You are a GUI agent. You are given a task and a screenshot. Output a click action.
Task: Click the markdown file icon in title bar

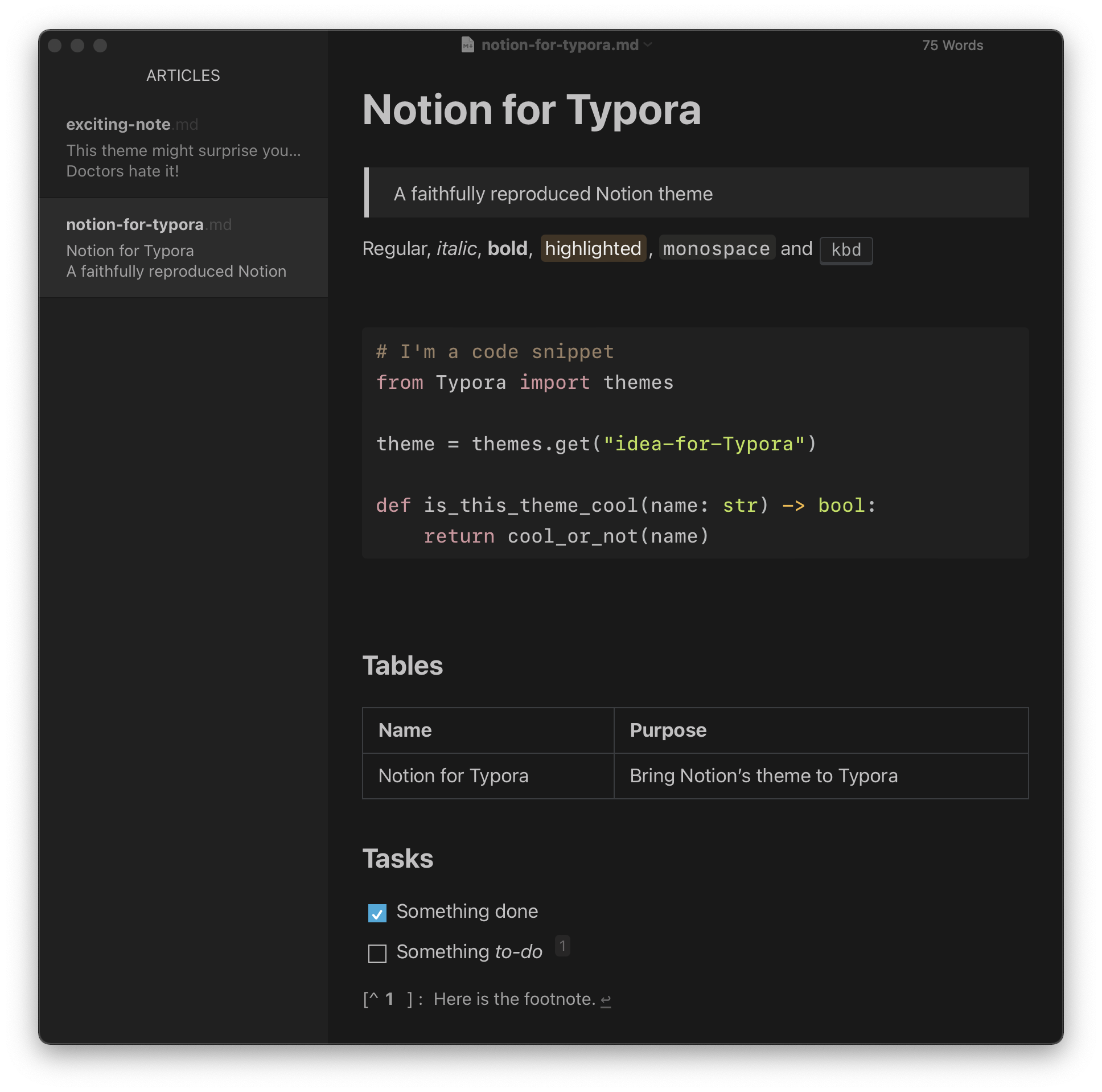point(467,44)
